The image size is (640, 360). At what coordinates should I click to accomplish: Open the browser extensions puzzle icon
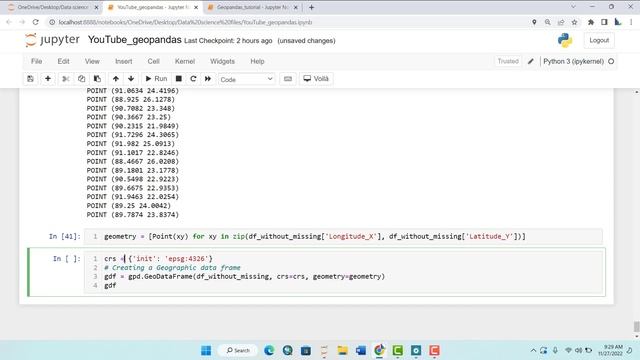pyautogui.click(x=591, y=22)
